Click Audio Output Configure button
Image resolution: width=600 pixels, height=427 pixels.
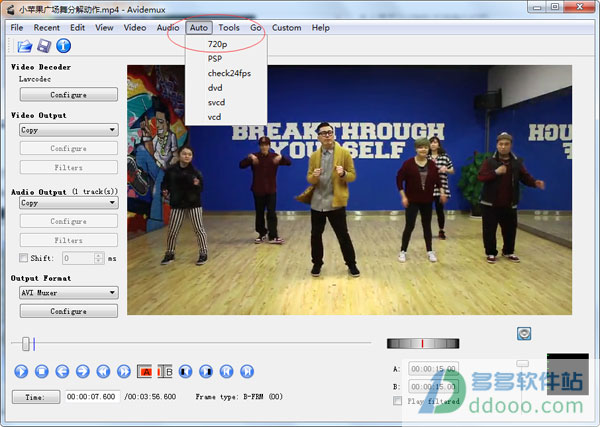[69, 221]
